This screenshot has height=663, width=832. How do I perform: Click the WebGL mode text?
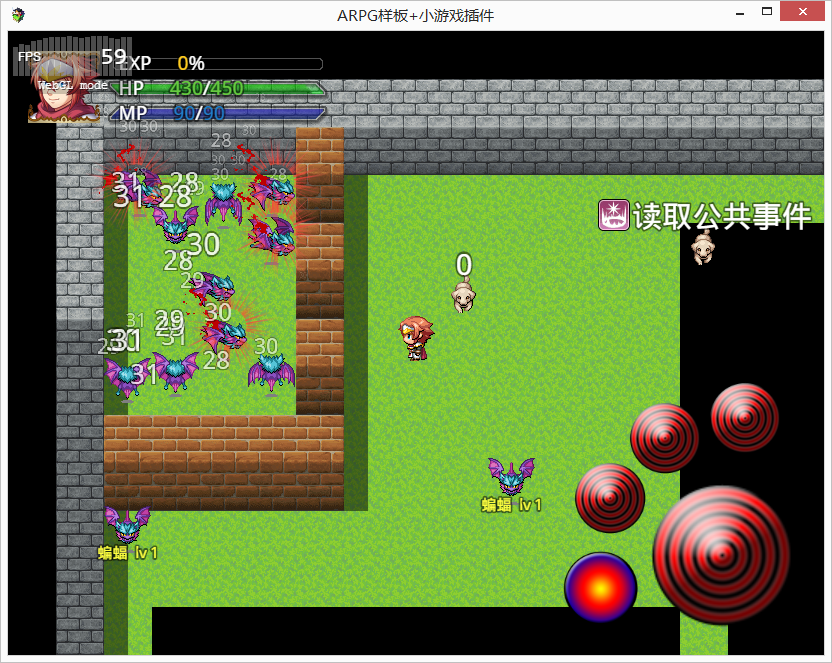click(x=73, y=85)
